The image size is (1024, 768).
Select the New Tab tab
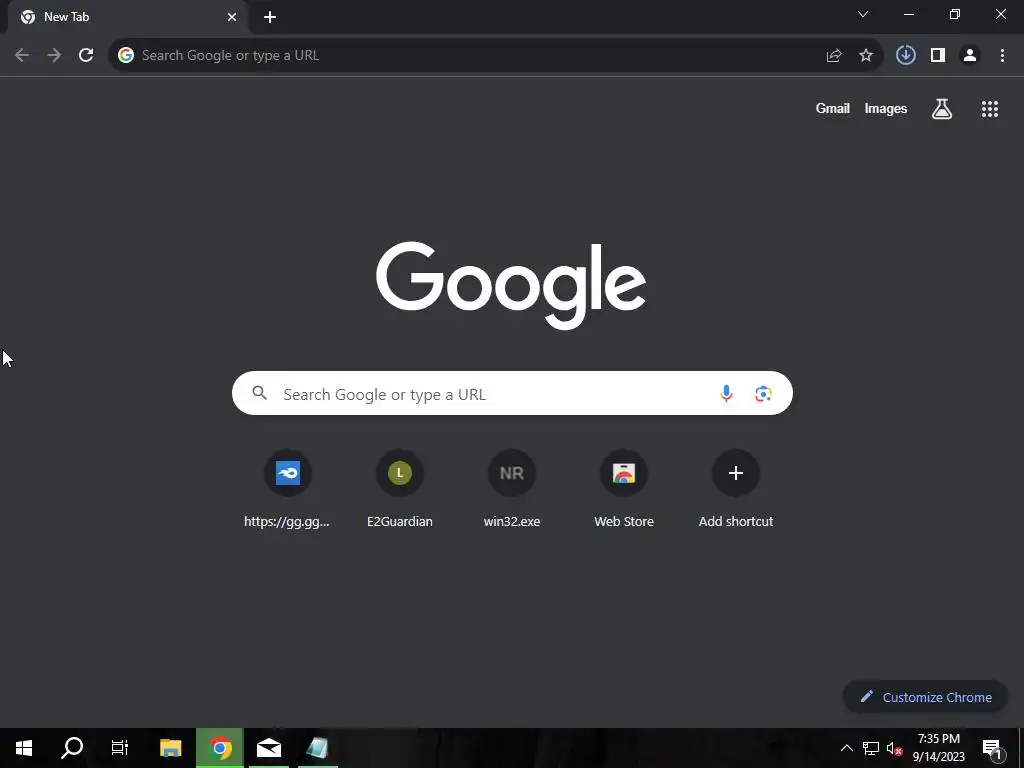coord(127,17)
